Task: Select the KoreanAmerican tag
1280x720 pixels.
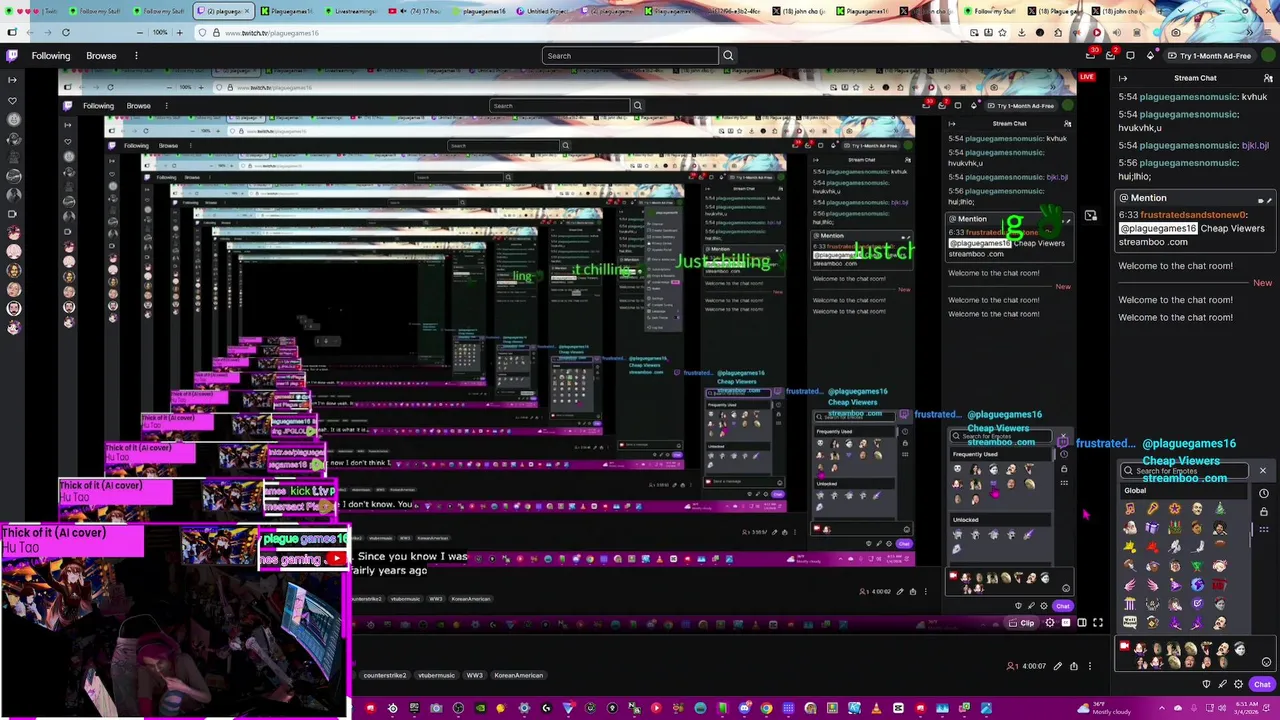Action: coord(518,675)
